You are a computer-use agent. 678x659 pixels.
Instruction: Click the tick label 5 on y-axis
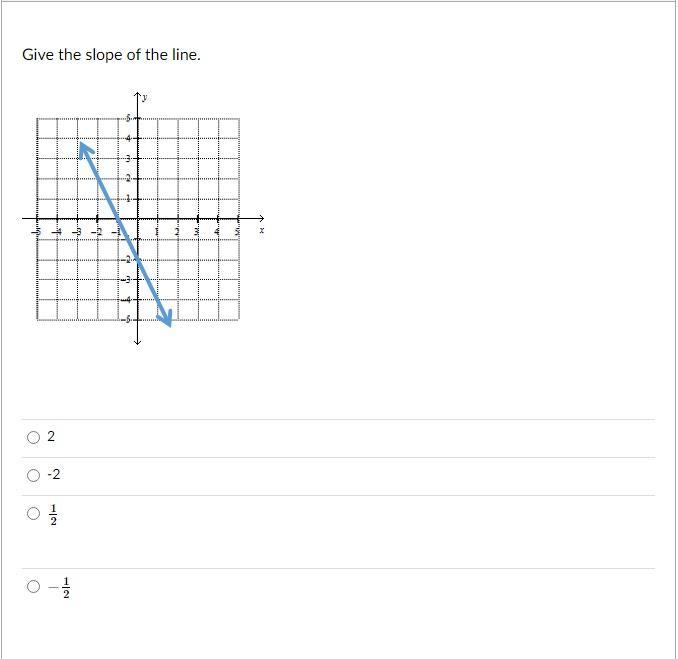tap(128, 118)
